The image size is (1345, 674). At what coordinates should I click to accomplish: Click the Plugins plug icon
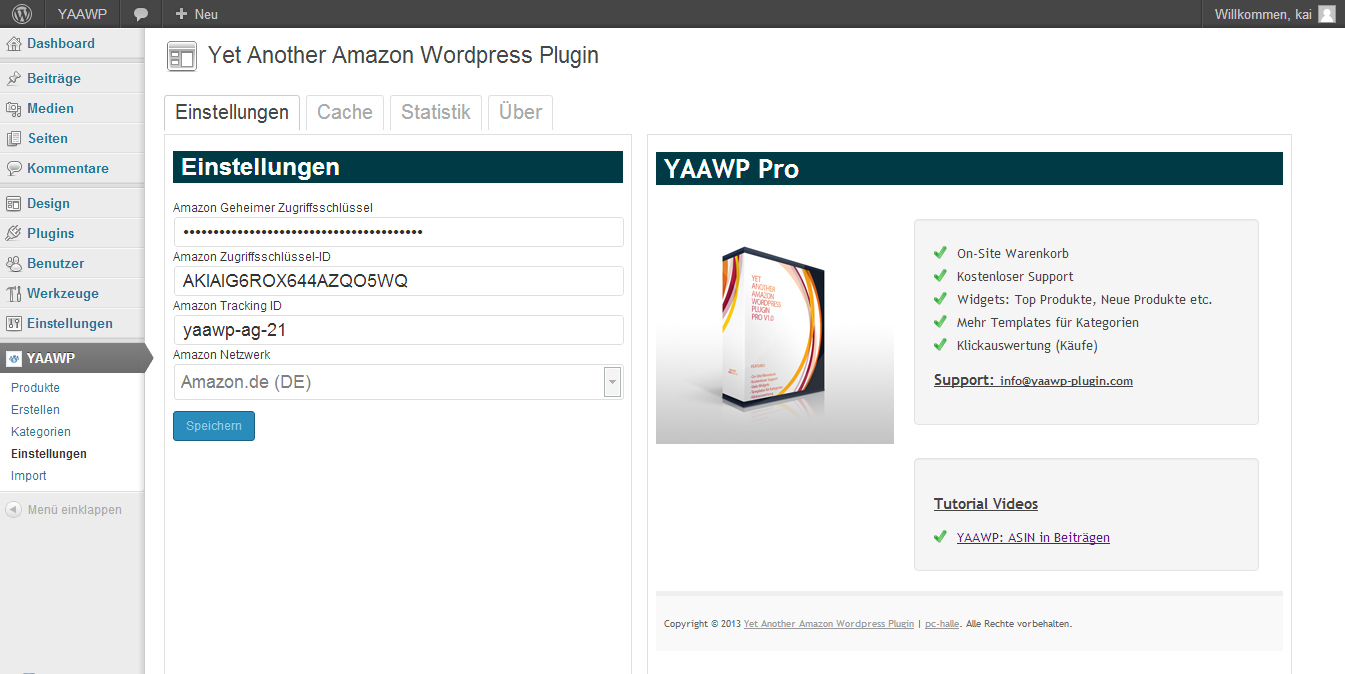click(13, 234)
